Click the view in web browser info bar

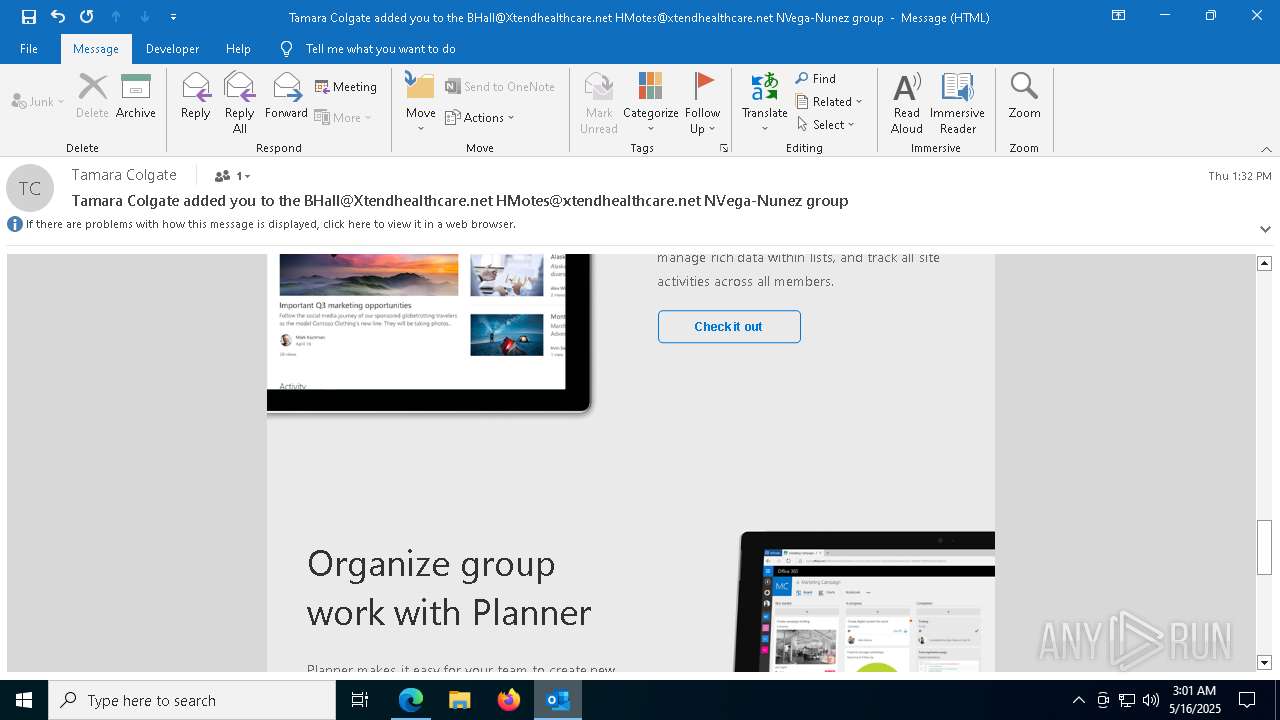coord(270,224)
